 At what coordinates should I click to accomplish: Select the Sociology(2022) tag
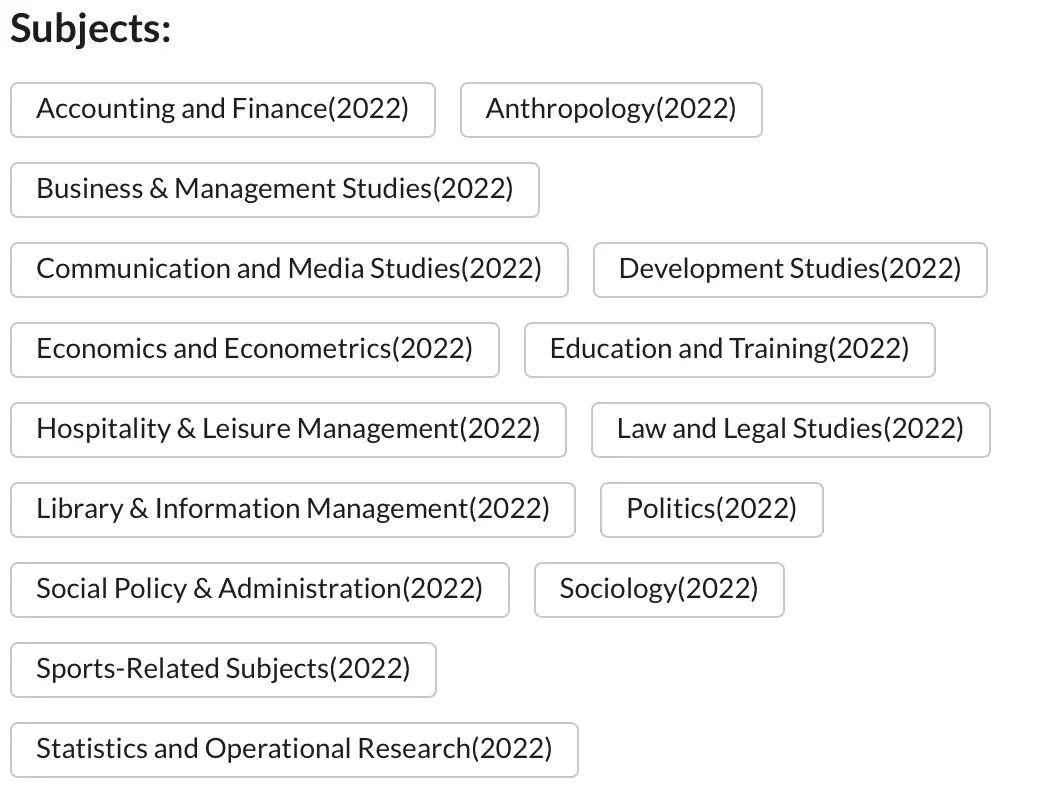[658, 589]
